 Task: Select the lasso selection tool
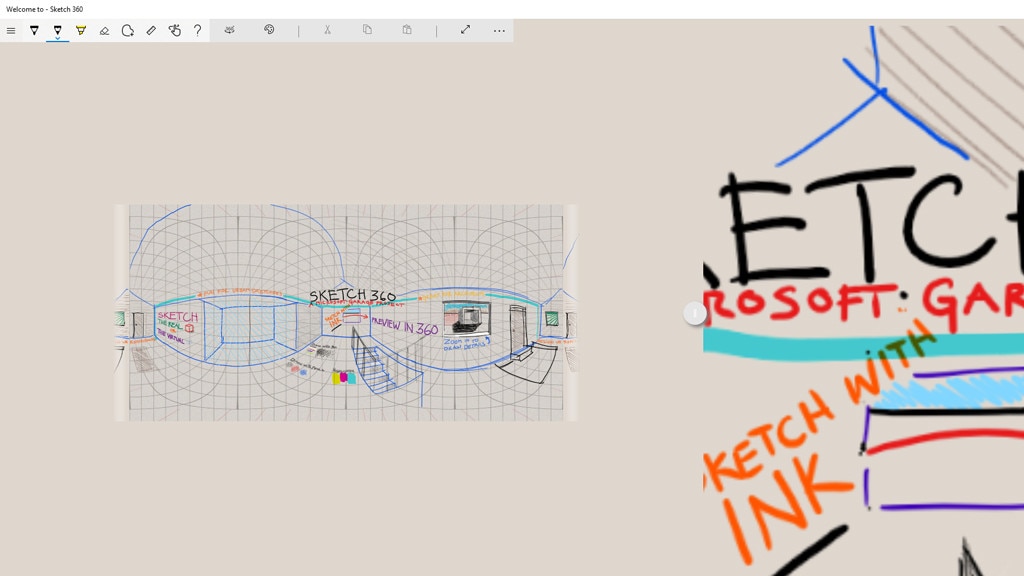[x=127, y=31]
